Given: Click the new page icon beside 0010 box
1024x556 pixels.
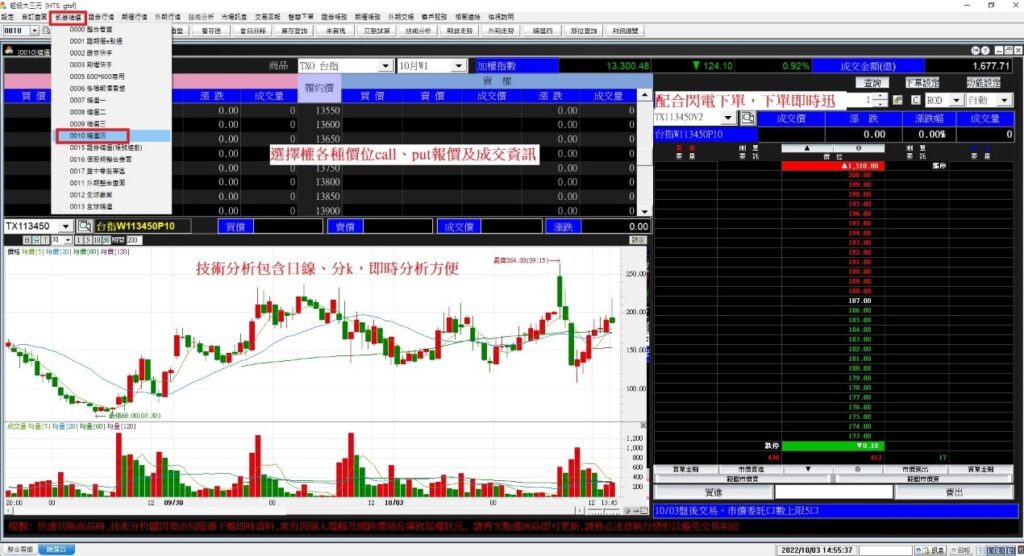Looking at the screenshot, I should click(x=46, y=31).
